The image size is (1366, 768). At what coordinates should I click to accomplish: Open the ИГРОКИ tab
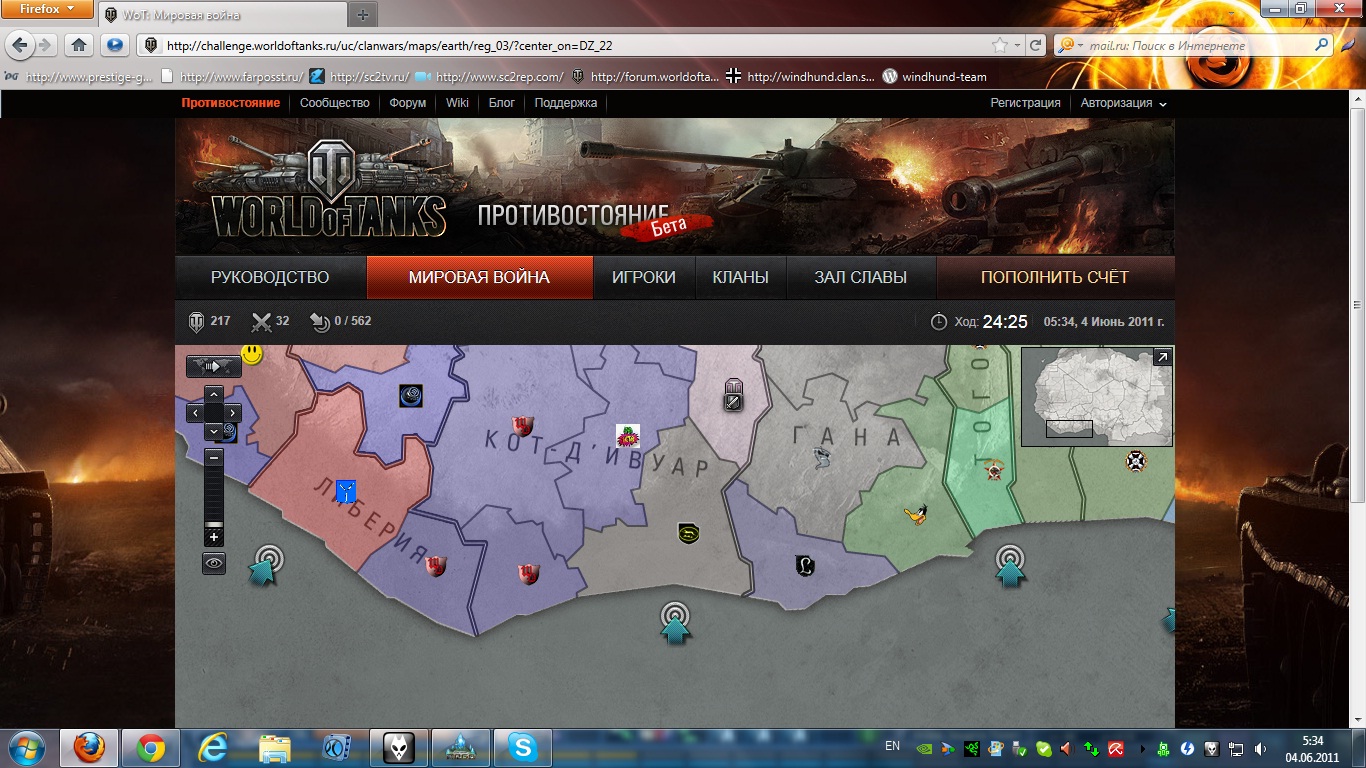[x=644, y=277]
